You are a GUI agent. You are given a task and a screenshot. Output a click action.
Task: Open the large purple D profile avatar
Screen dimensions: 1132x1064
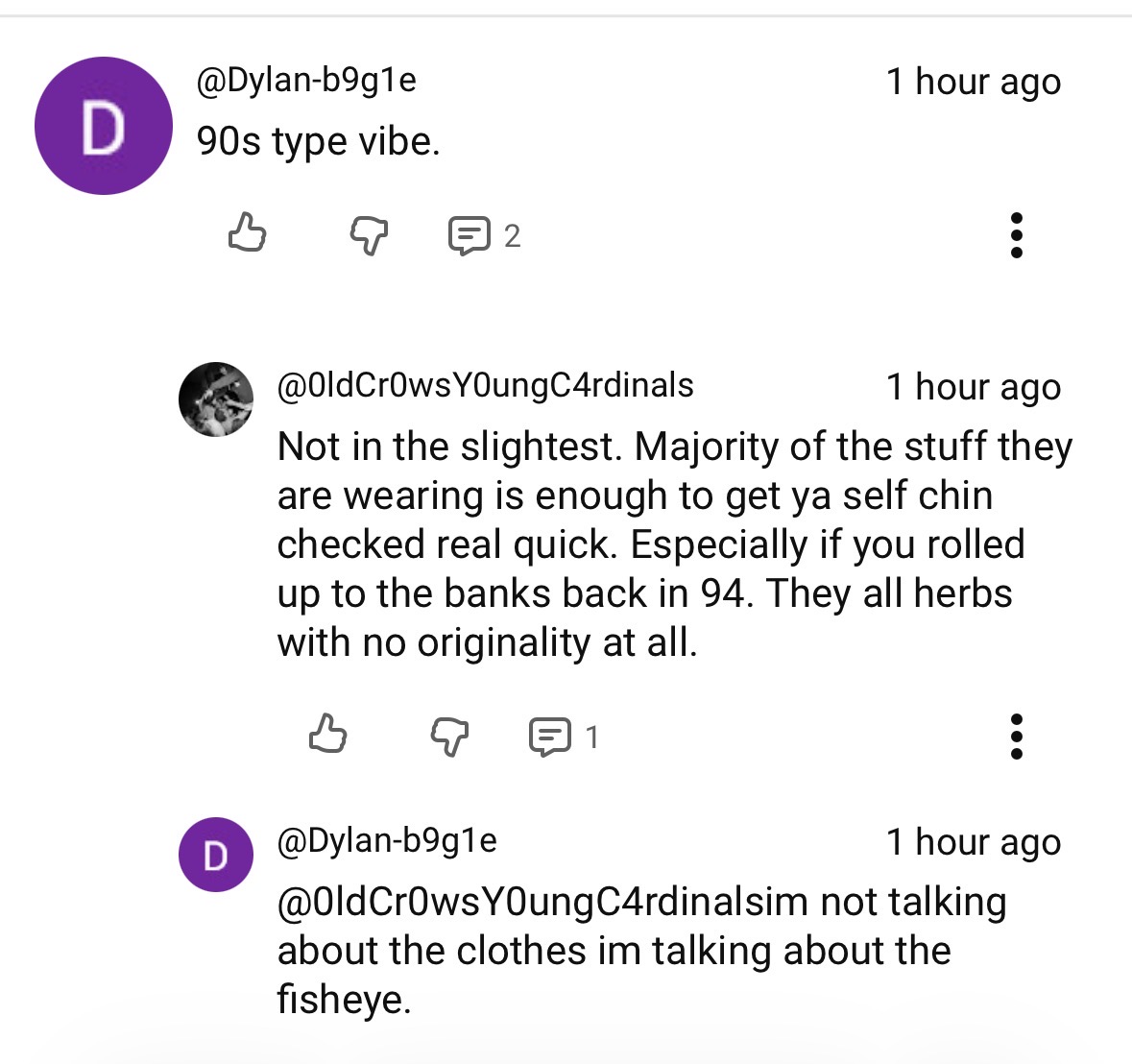(x=104, y=126)
